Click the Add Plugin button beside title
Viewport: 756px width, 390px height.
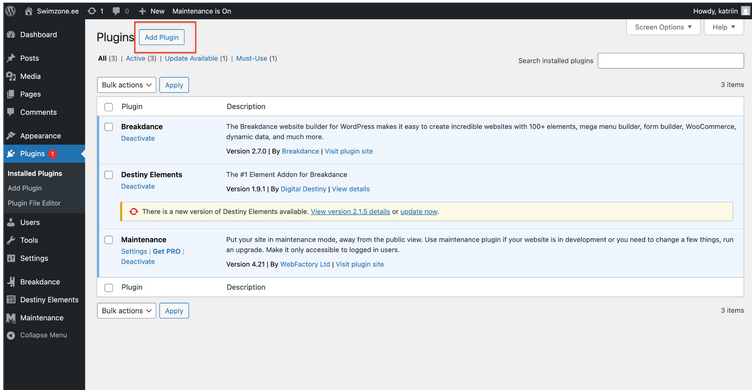pyautogui.click(x=162, y=37)
